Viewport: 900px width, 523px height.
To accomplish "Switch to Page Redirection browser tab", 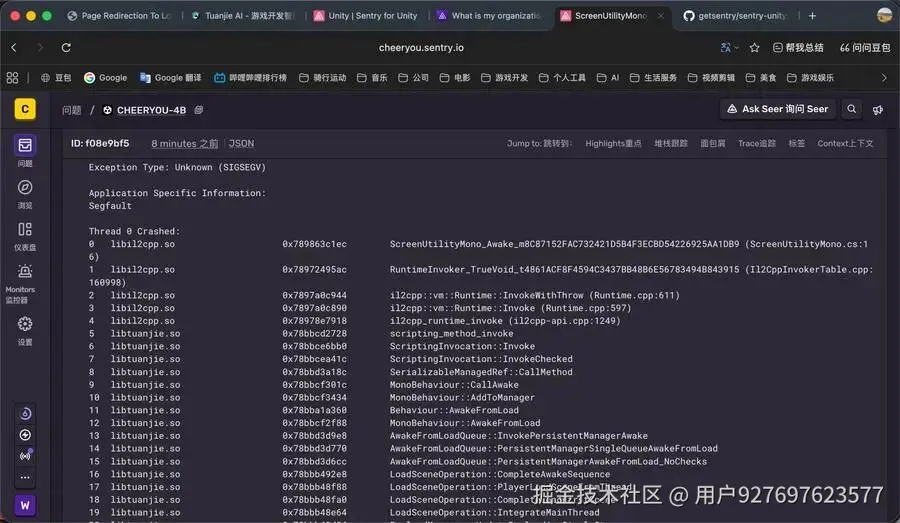I will [x=119, y=16].
